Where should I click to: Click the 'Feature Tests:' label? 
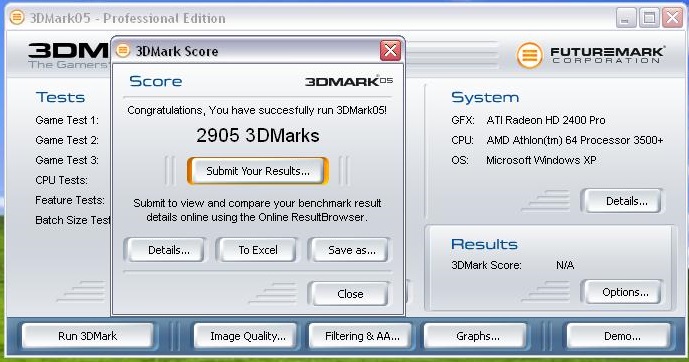coord(70,200)
